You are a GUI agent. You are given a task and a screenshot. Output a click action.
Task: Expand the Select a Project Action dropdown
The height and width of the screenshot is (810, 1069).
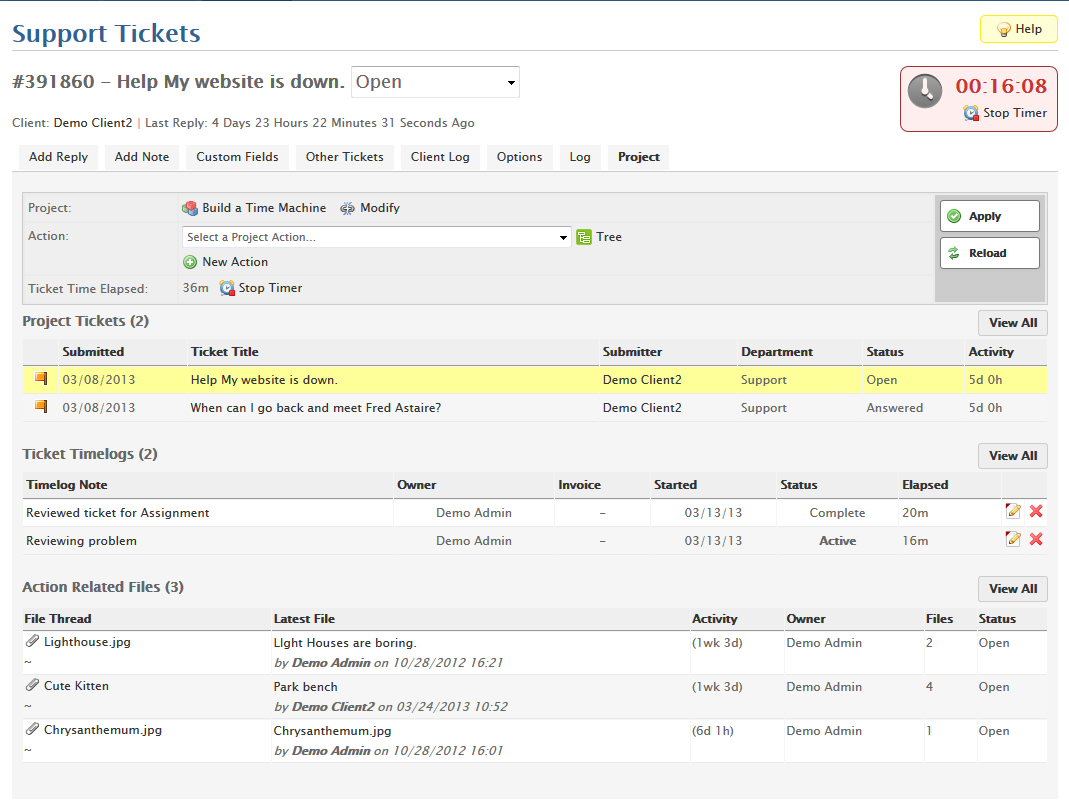click(x=376, y=237)
